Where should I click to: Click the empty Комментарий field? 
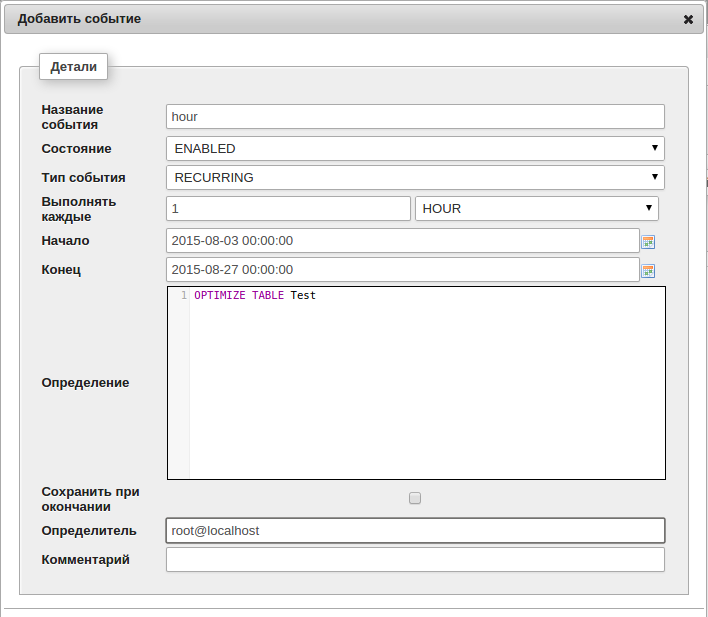tap(415, 560)
